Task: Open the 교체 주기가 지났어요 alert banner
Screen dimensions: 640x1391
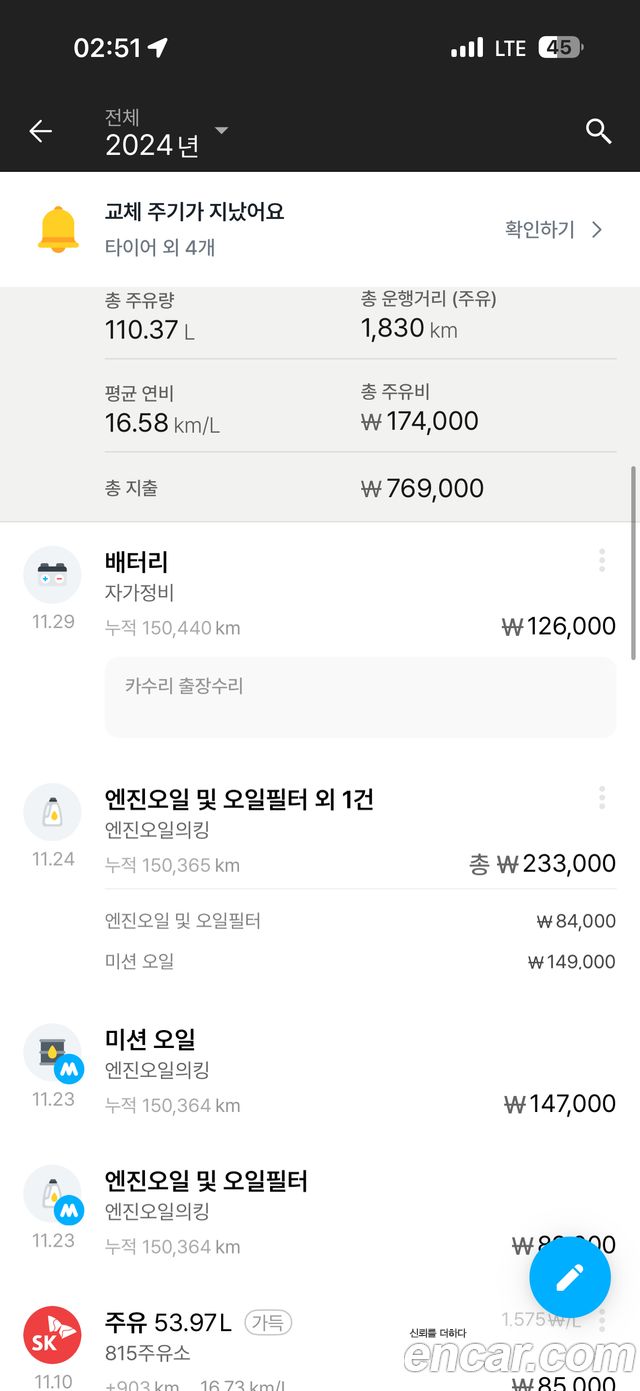Action: point(320,229)
